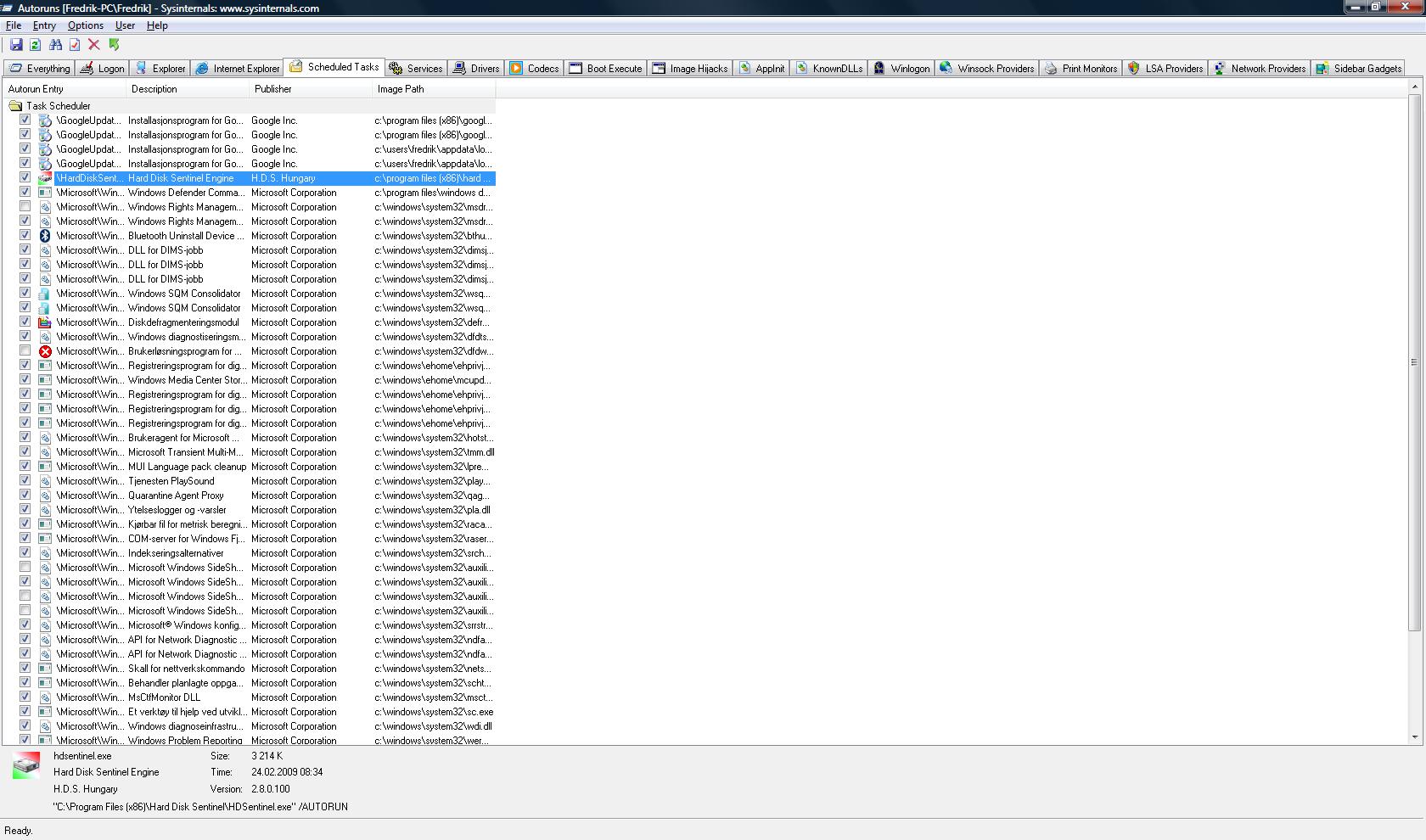Open the Network Providers tab
Screen dimensions: 1426x840
[x=1260, y=69]
